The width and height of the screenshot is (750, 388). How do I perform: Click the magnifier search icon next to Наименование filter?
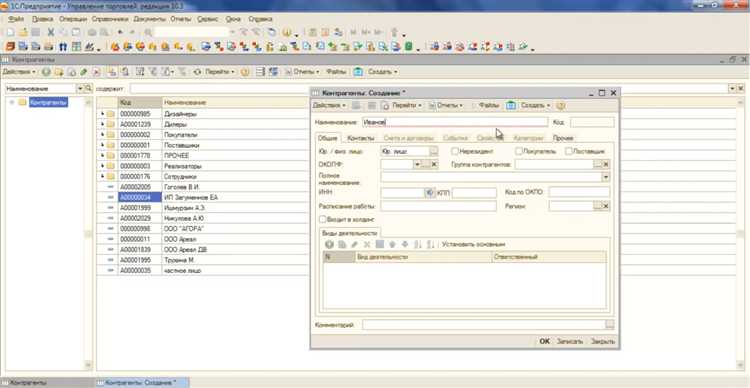[x=88, y=89]
